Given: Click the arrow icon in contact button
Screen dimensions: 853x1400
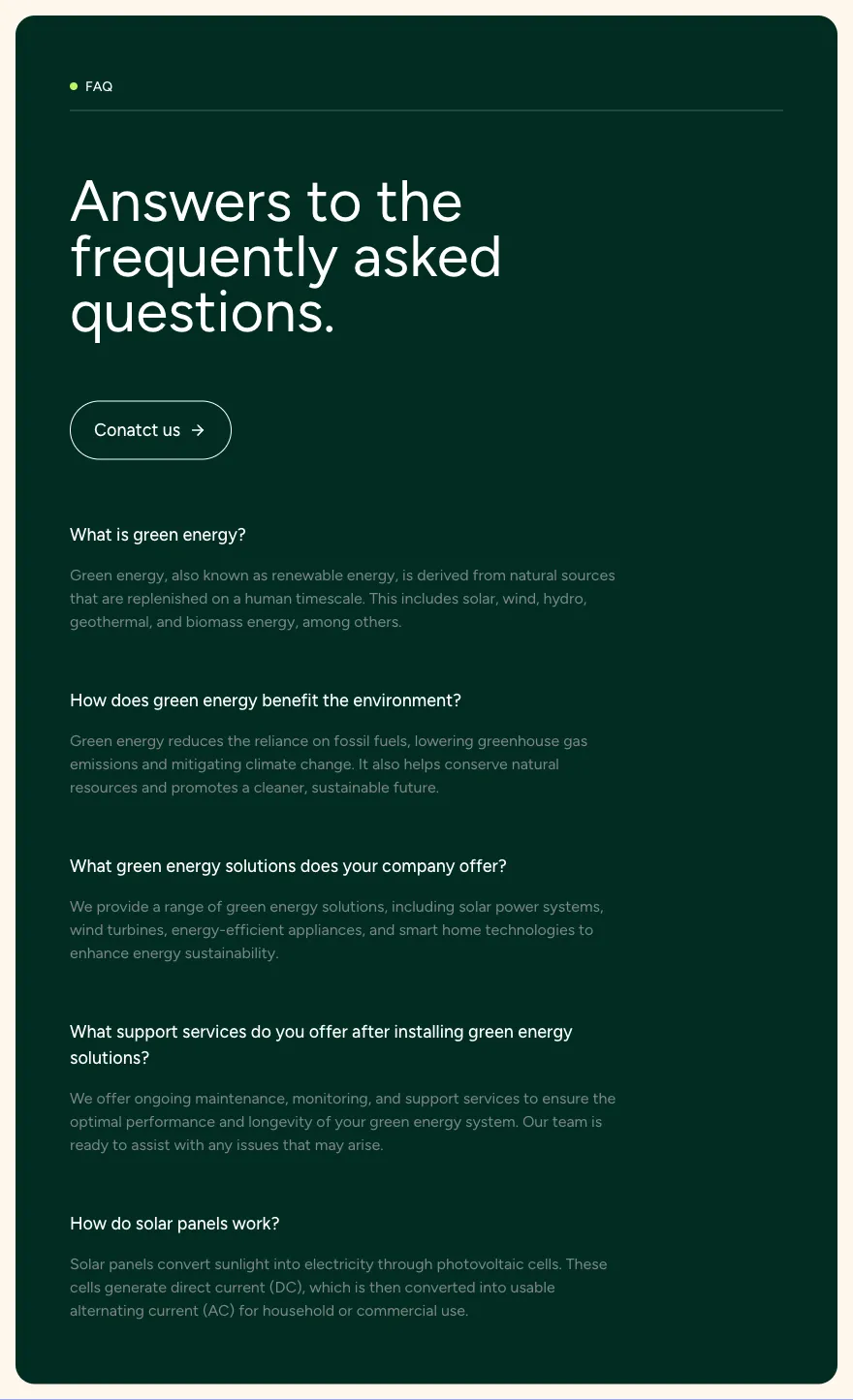Looking at the screenshot, I should point(198,430).
